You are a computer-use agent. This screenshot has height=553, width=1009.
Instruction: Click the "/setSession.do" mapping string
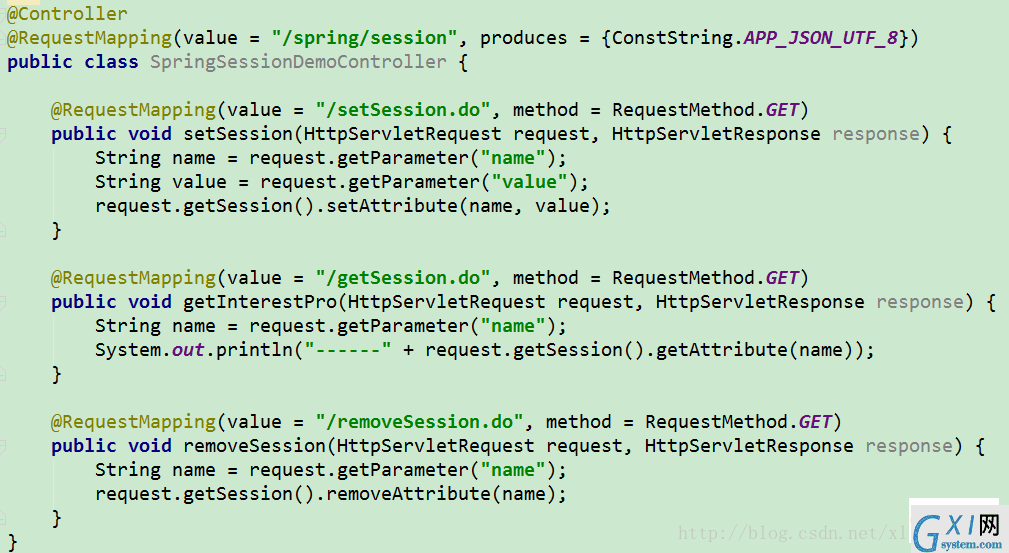(403, 110)
